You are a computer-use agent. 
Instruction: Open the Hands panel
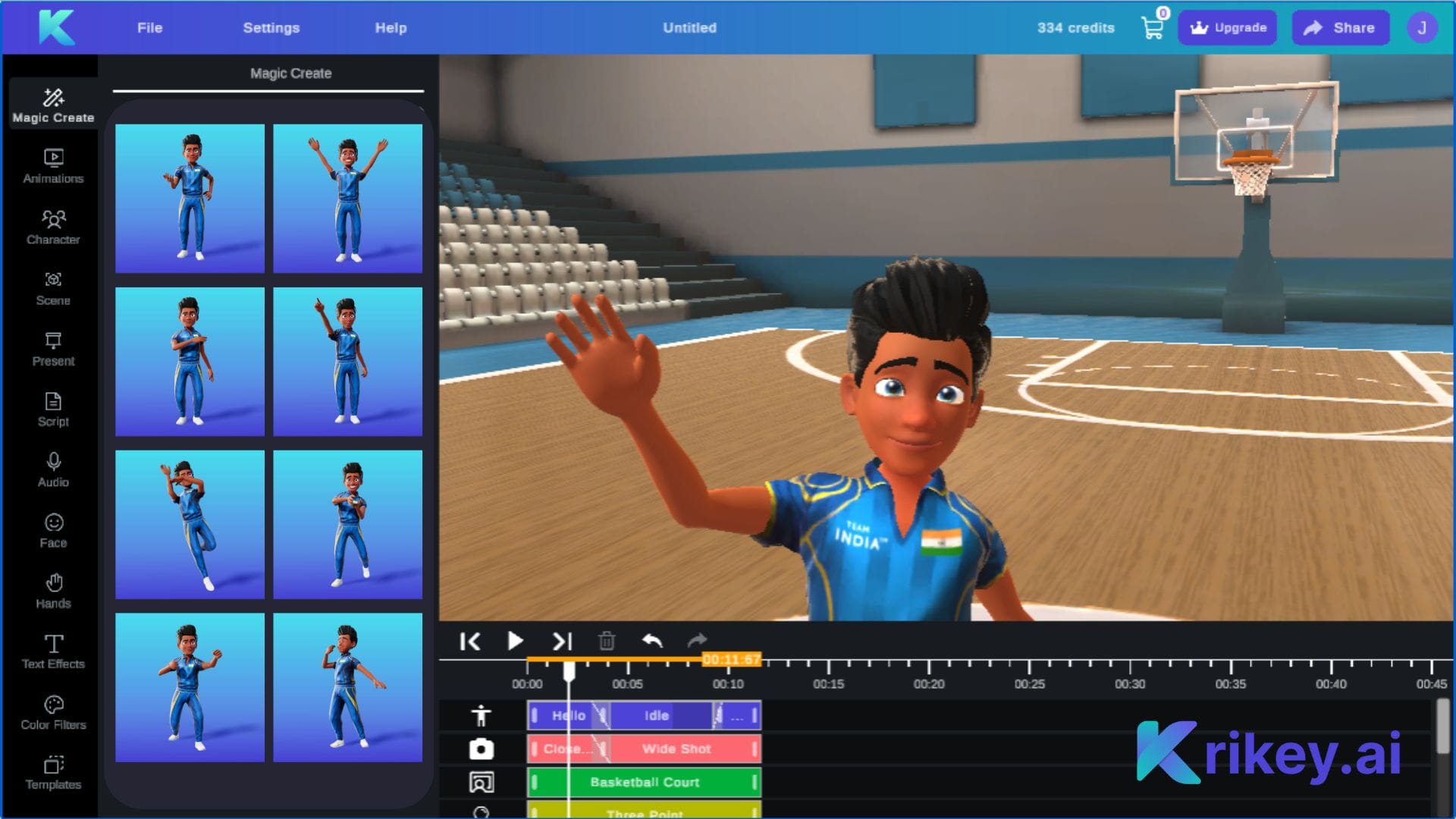pyautogui.click(x=53, y=590)
